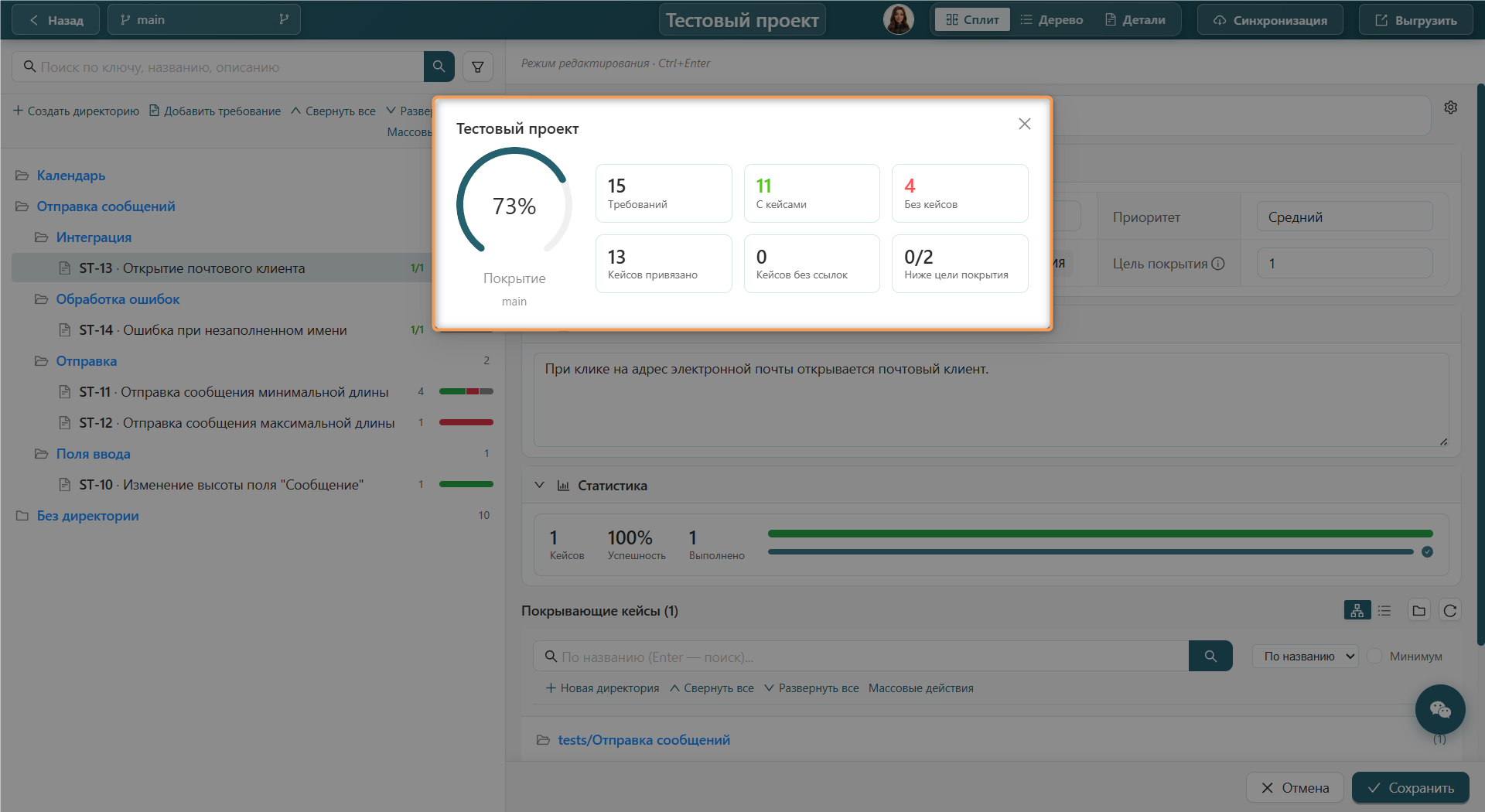Click the Синхронизация button
The height and width of the screenshot is (812, 1485).
(x=1270, y=20)
